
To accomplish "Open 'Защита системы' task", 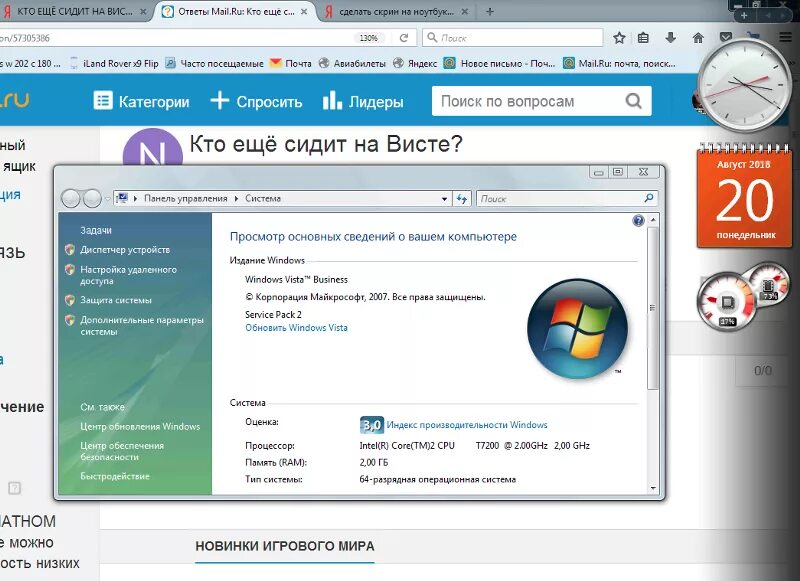I will [115, 300].
